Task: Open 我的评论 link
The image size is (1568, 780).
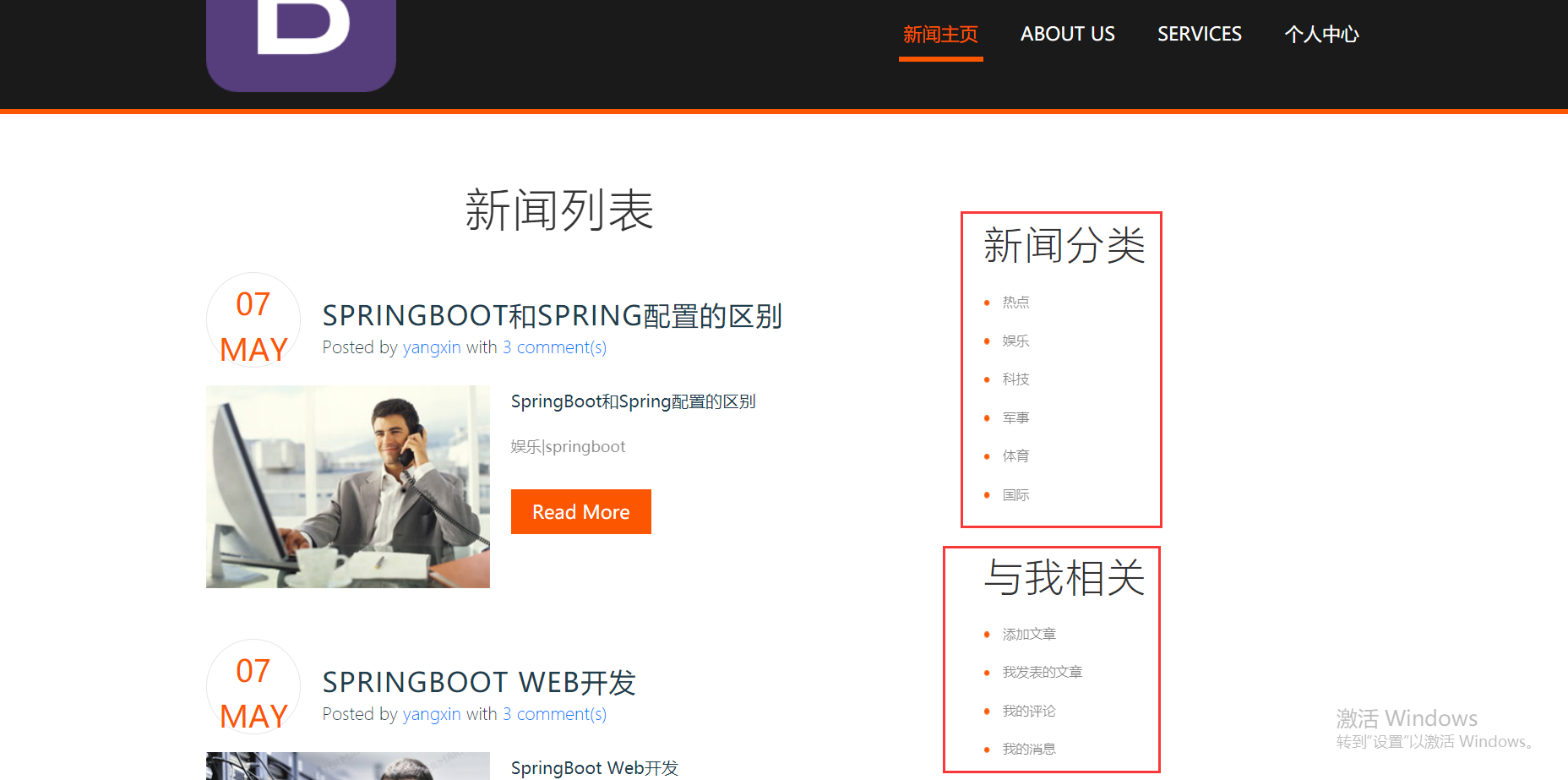Action: 1029,712
